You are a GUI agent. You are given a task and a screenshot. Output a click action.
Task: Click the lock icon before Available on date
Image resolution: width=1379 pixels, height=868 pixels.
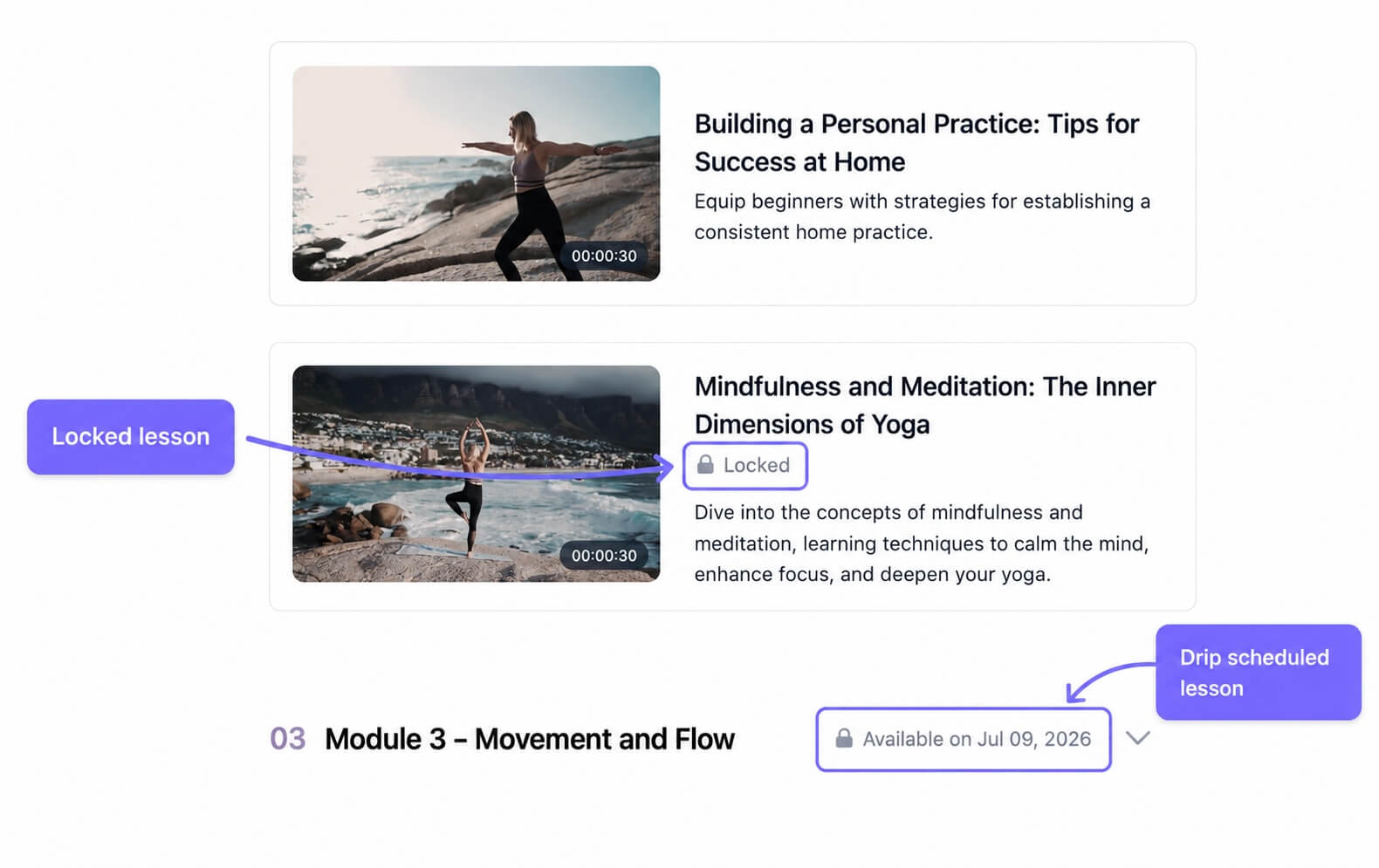[x=844, y=738]
